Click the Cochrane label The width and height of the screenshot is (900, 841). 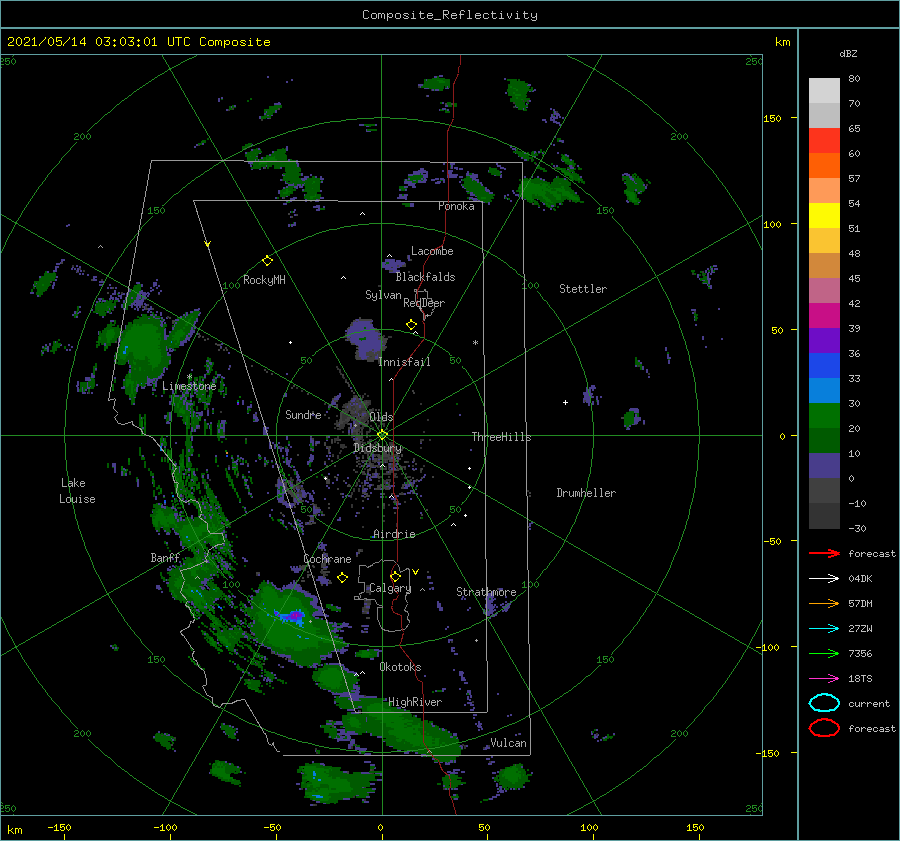(x=327, y=559)
